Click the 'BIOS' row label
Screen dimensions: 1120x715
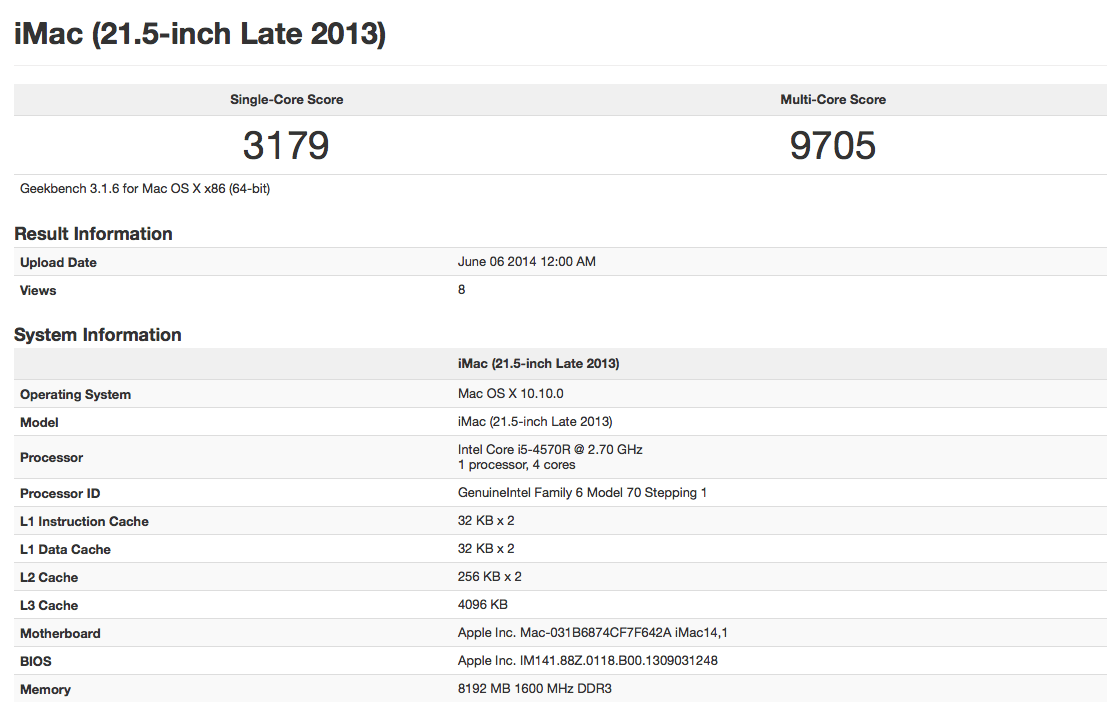pos(36,661)
